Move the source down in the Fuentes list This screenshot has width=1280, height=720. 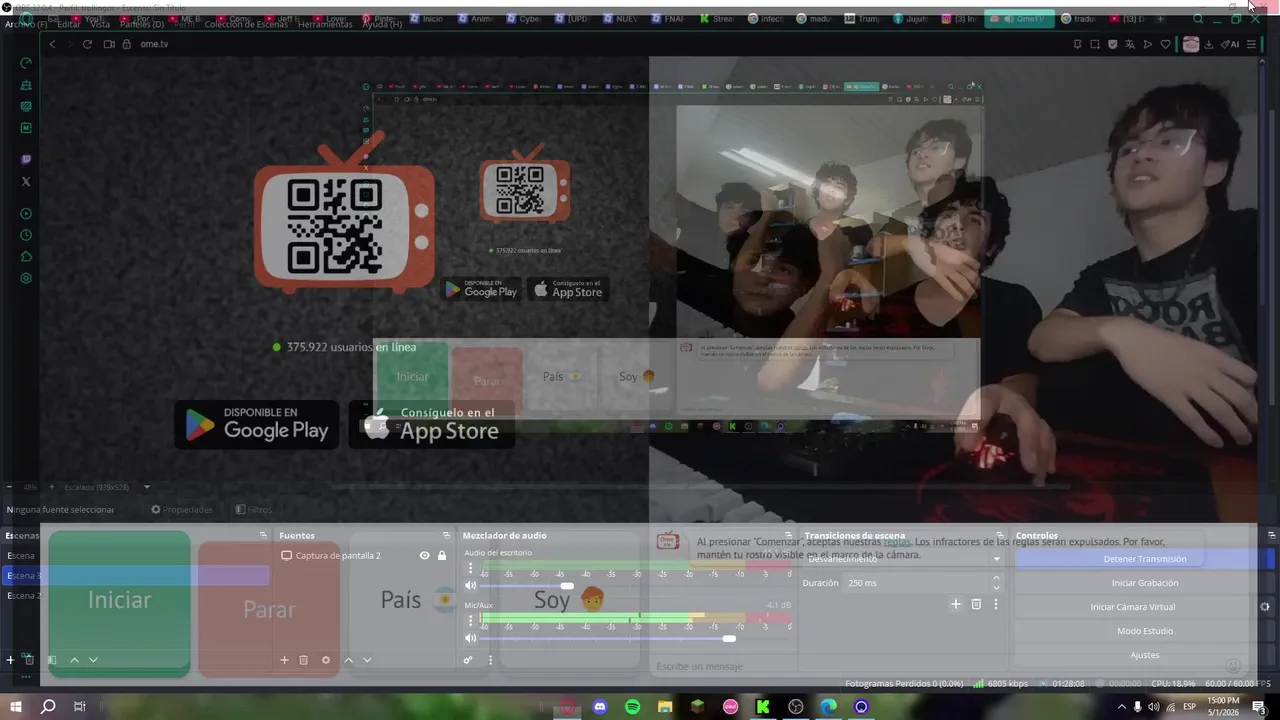(367, 660)
